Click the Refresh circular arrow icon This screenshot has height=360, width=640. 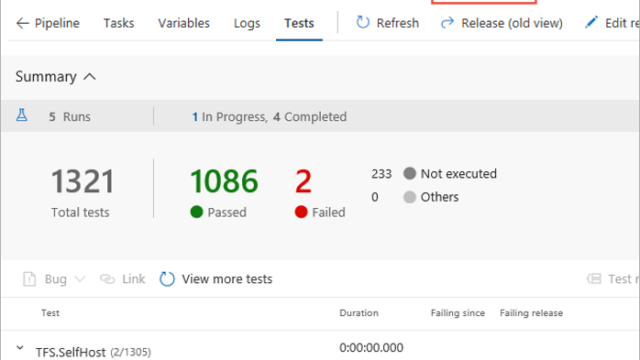[x=362, y=22]
